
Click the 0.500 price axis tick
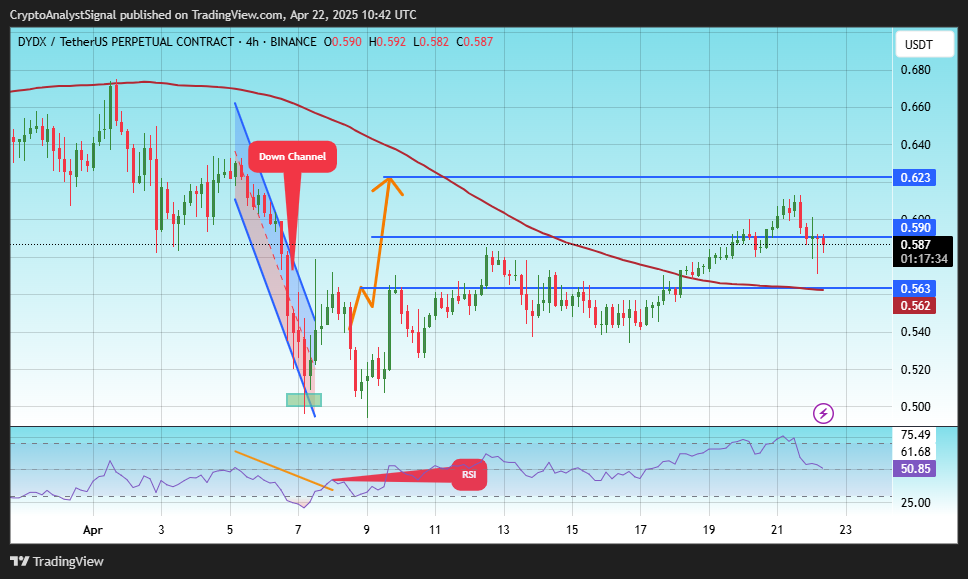click(x=916, y=407)
